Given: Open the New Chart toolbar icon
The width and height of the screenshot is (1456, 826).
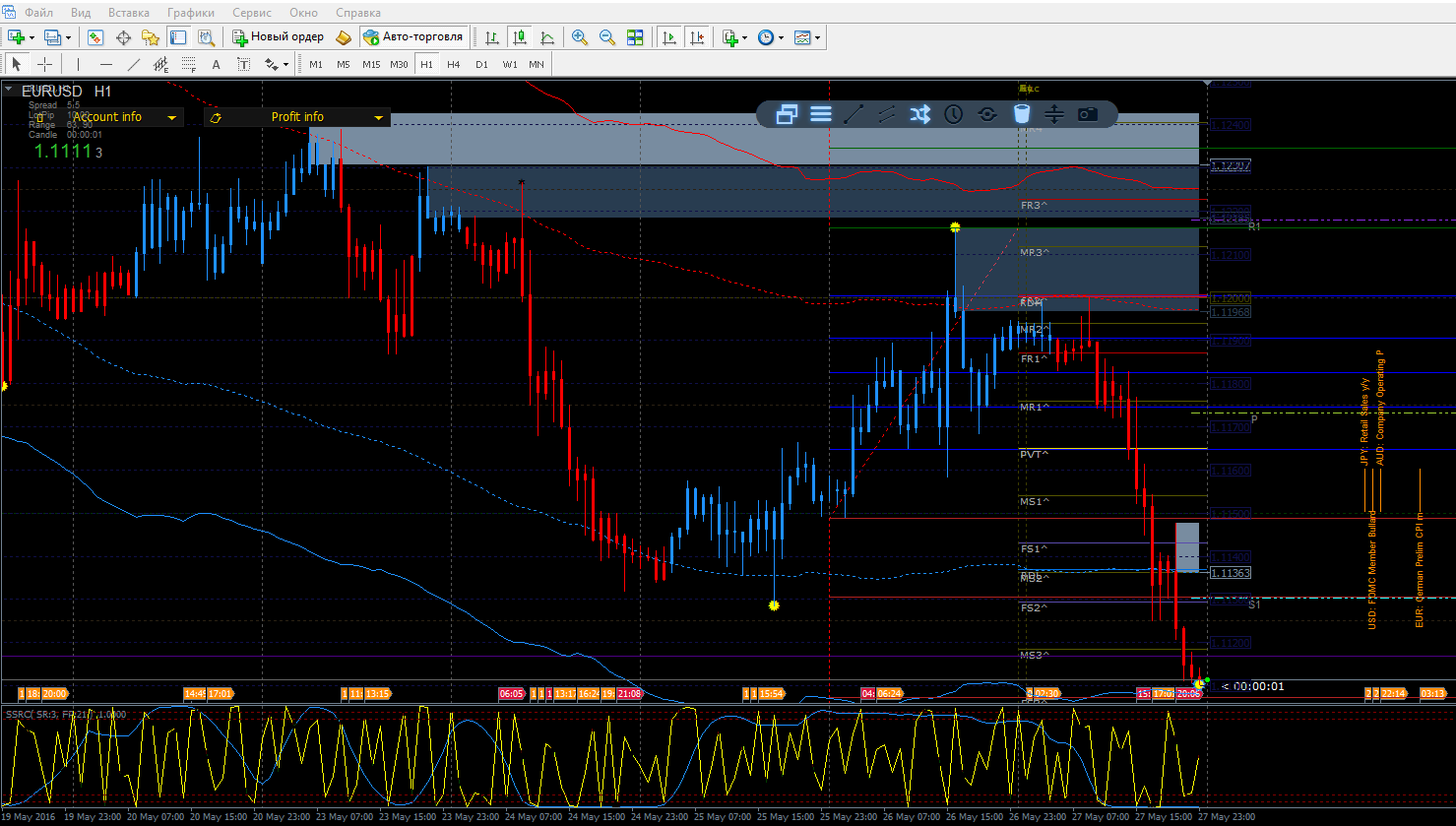Looking at the screenshot, I should (x=17, y=37).
